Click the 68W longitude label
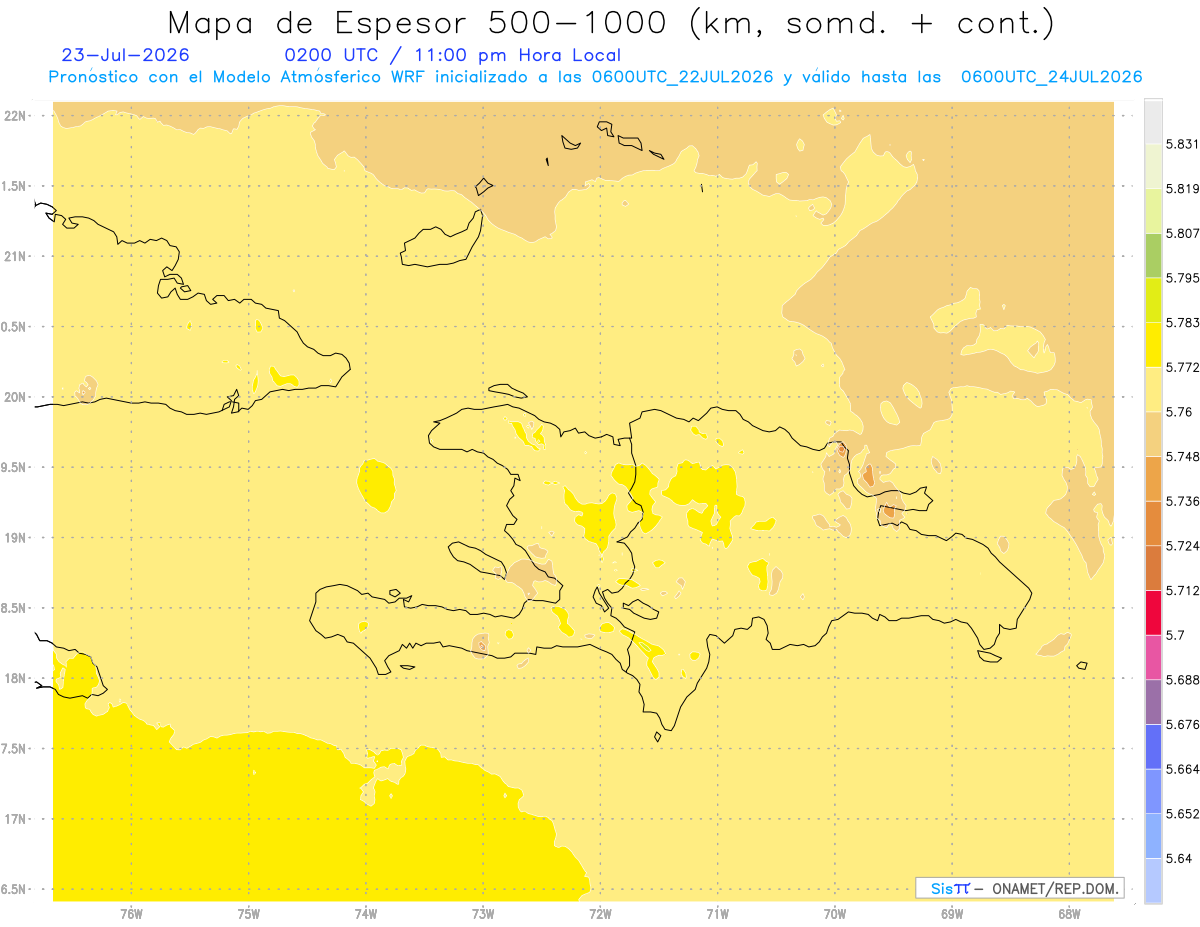This screenshot has width=1200, height=927. (x=1069, y=914)
